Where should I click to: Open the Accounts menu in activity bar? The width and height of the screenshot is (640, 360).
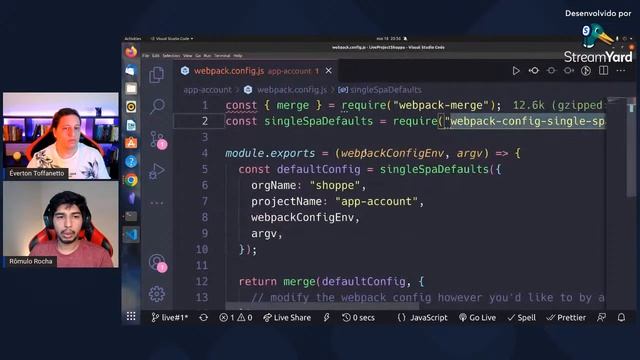click(157, 263)
